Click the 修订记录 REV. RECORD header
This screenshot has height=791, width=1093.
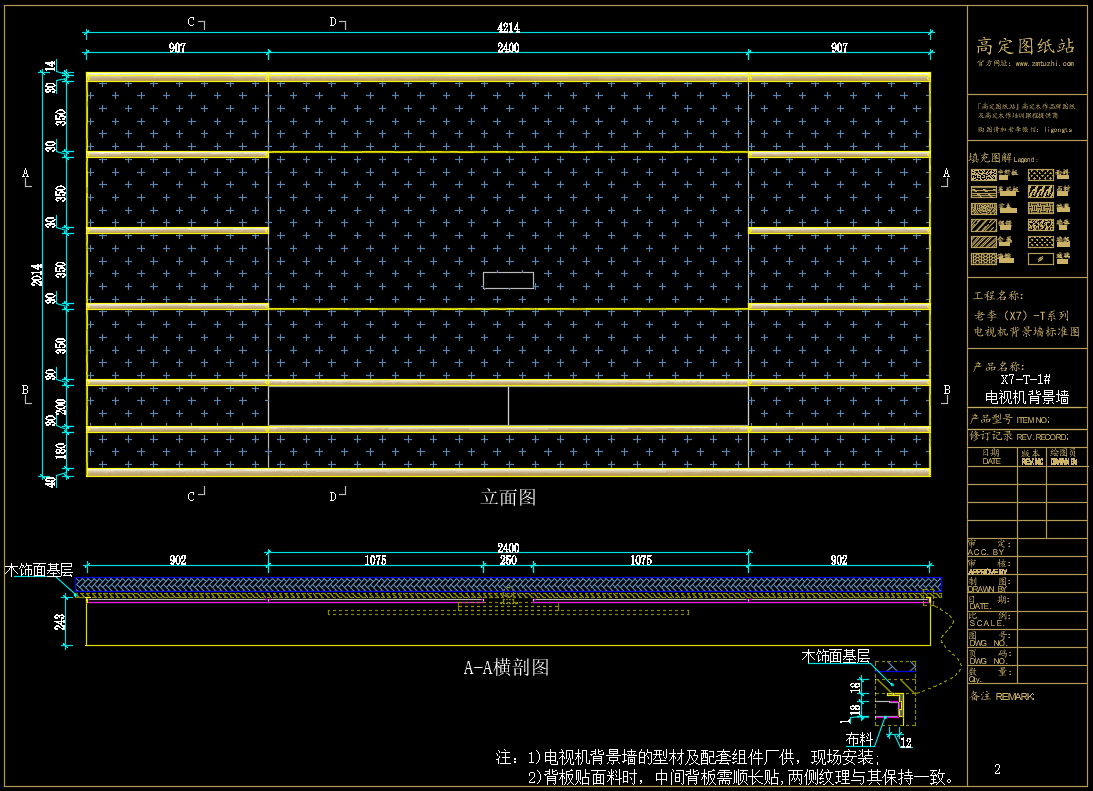[x=1018, y=437]
